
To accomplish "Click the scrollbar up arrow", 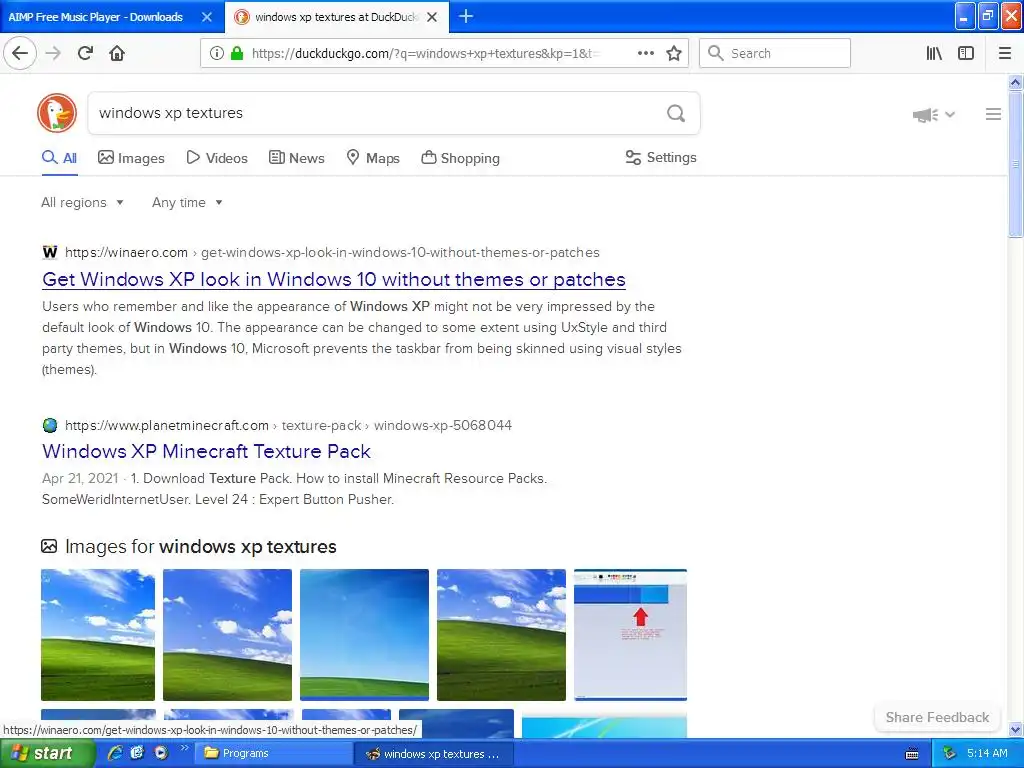I will (x=1015, y=82).
